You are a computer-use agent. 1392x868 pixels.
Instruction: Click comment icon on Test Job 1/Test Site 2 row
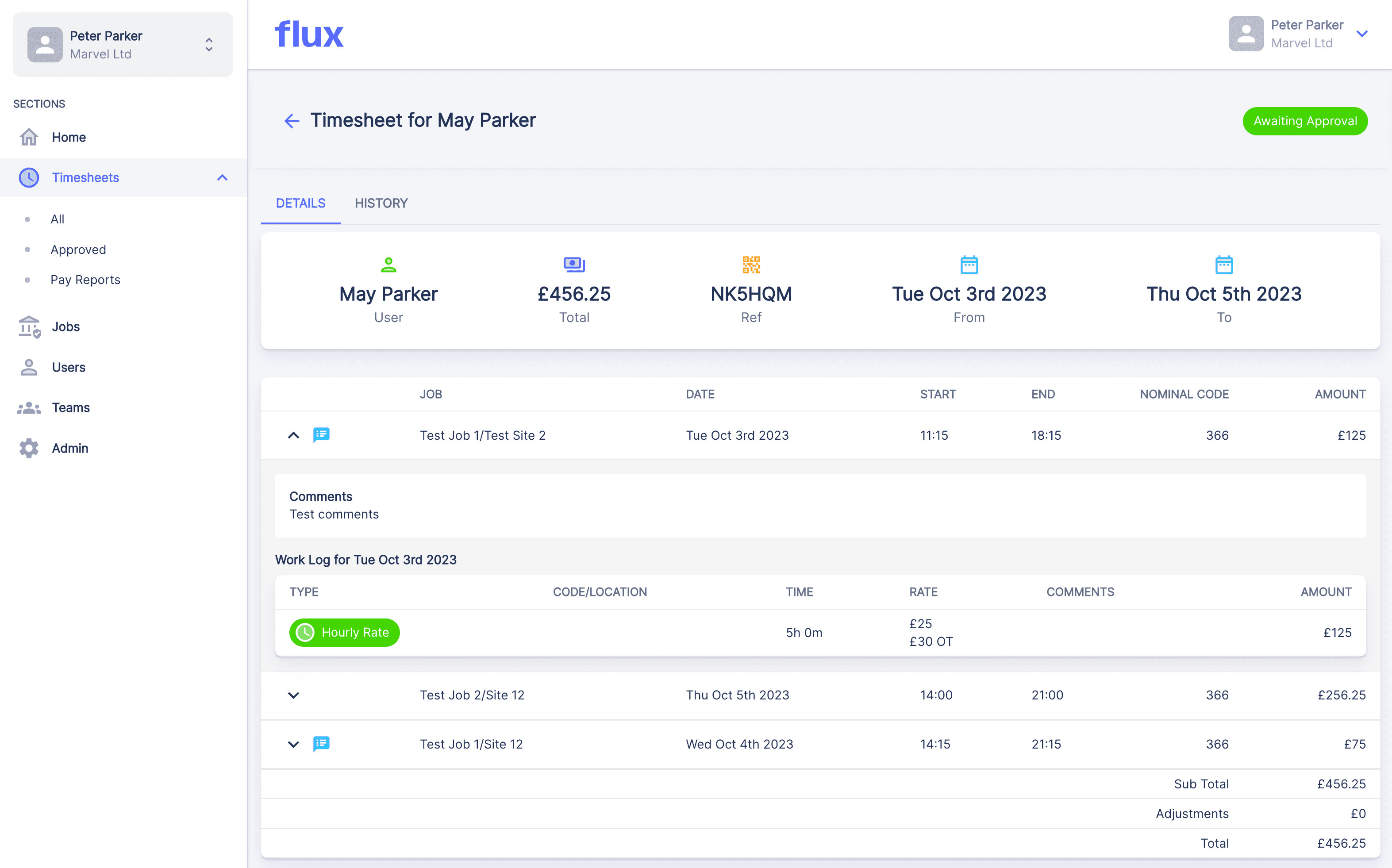[321, 434]
